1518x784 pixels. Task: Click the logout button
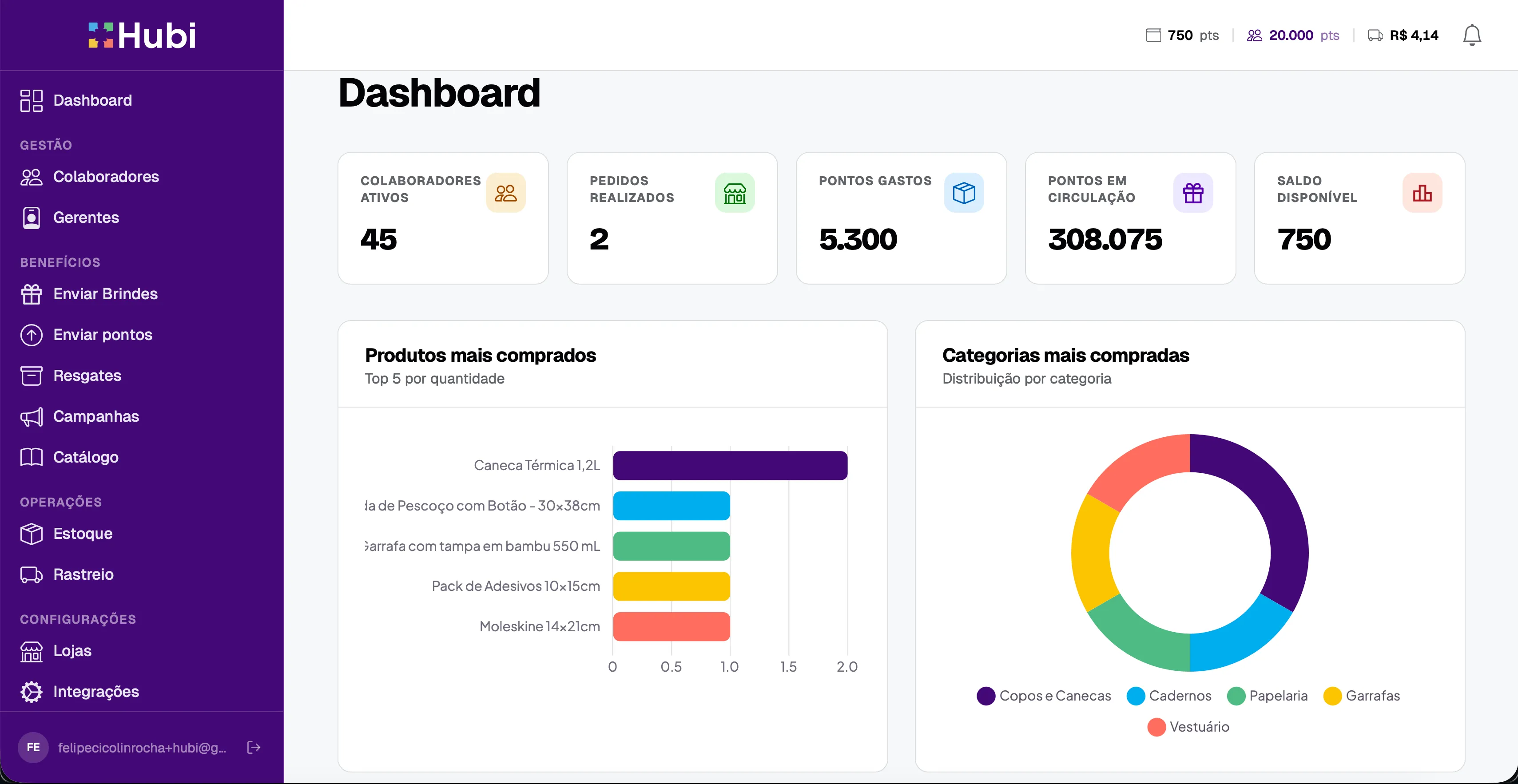point(254,747)
